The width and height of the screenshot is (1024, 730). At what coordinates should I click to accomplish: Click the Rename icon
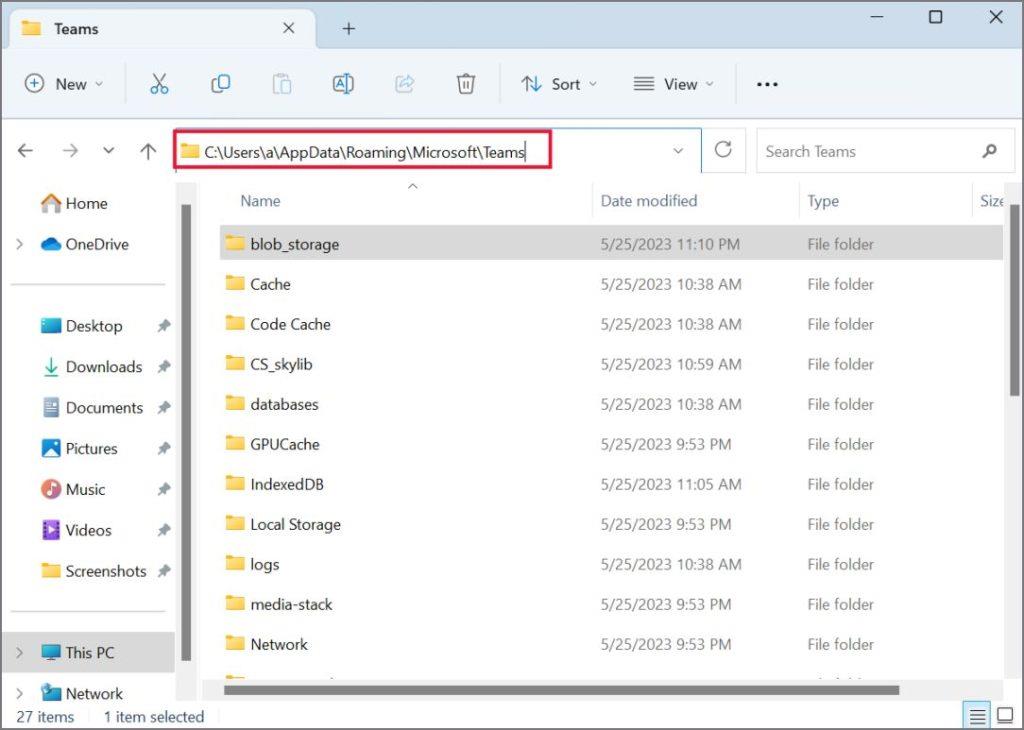coord(343,84)
